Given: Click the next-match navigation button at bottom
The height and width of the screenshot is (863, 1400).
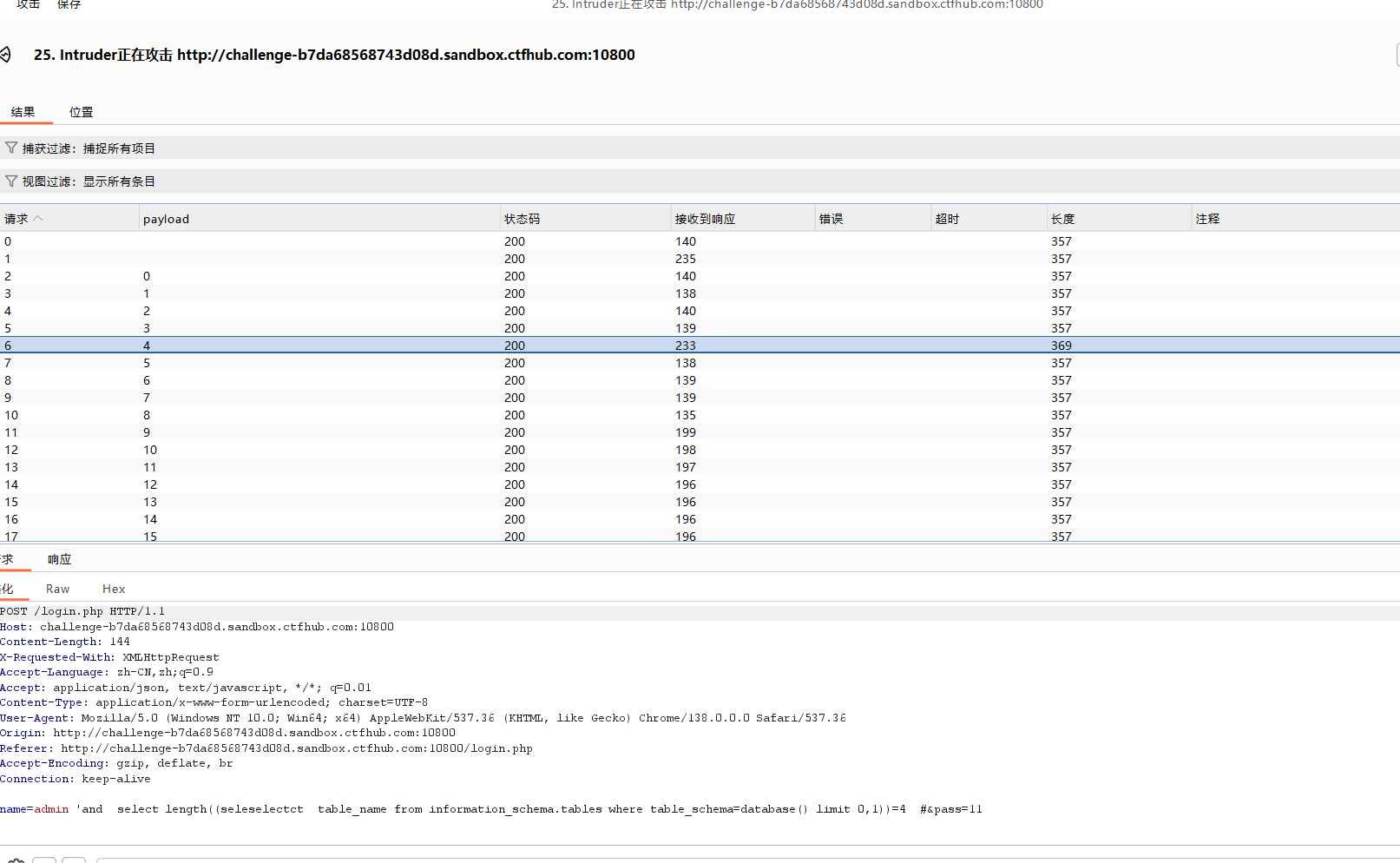Looking at the screenshot, I should 74,860.
